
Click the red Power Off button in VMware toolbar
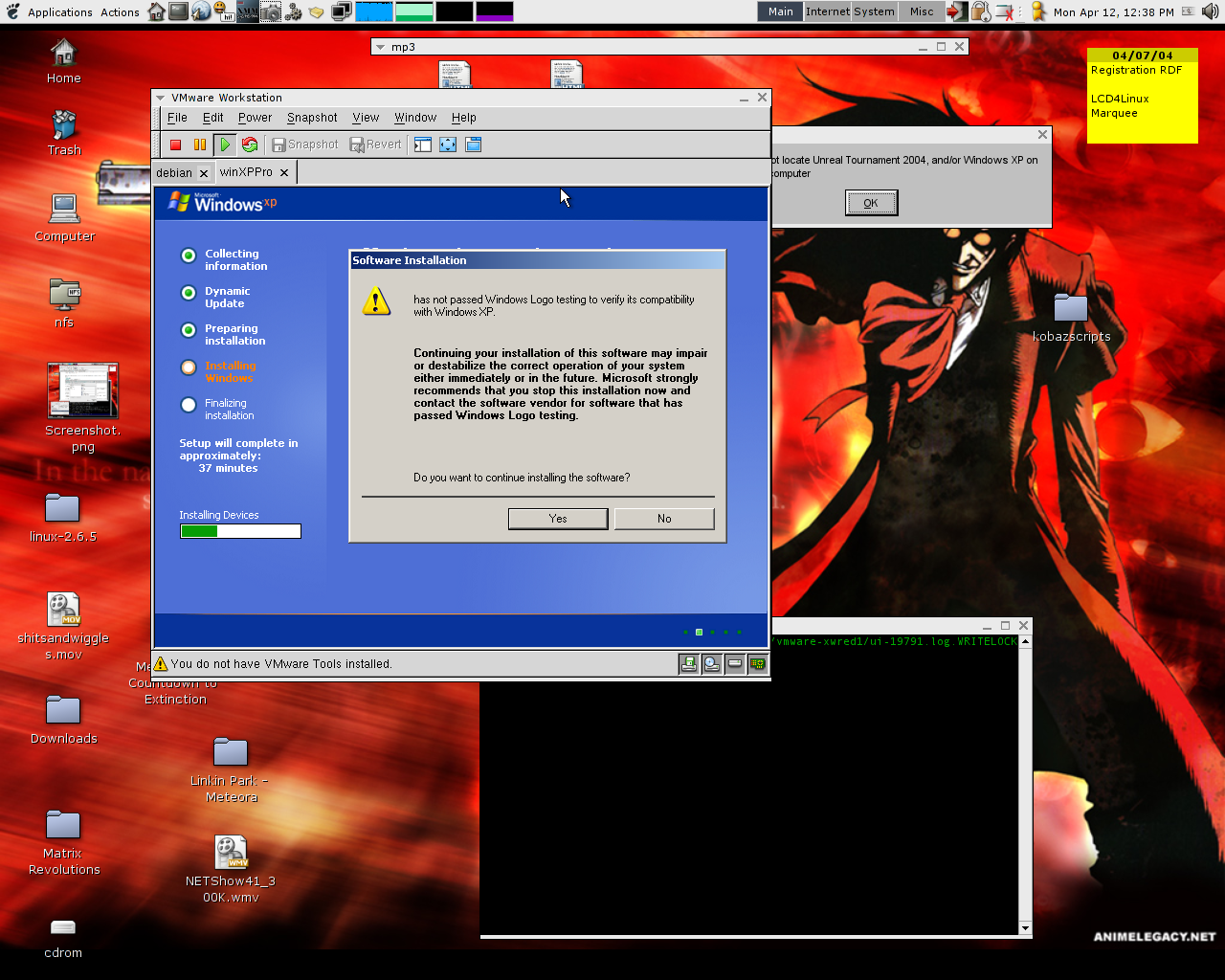[175, 145]
